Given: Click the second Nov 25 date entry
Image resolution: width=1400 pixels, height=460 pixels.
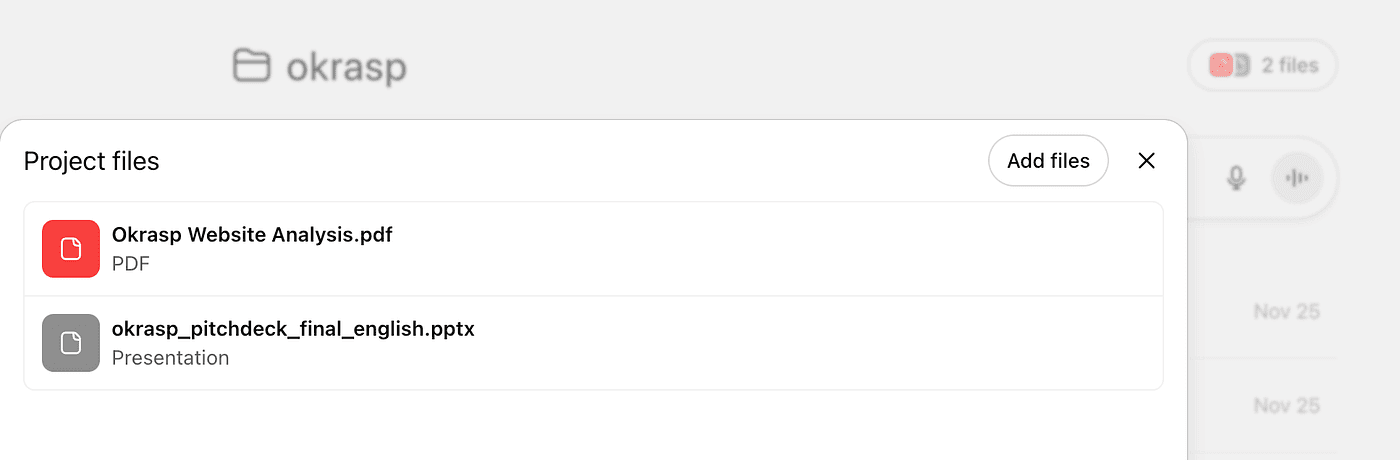Looking at the screenshot, I should pos(1287,405).
